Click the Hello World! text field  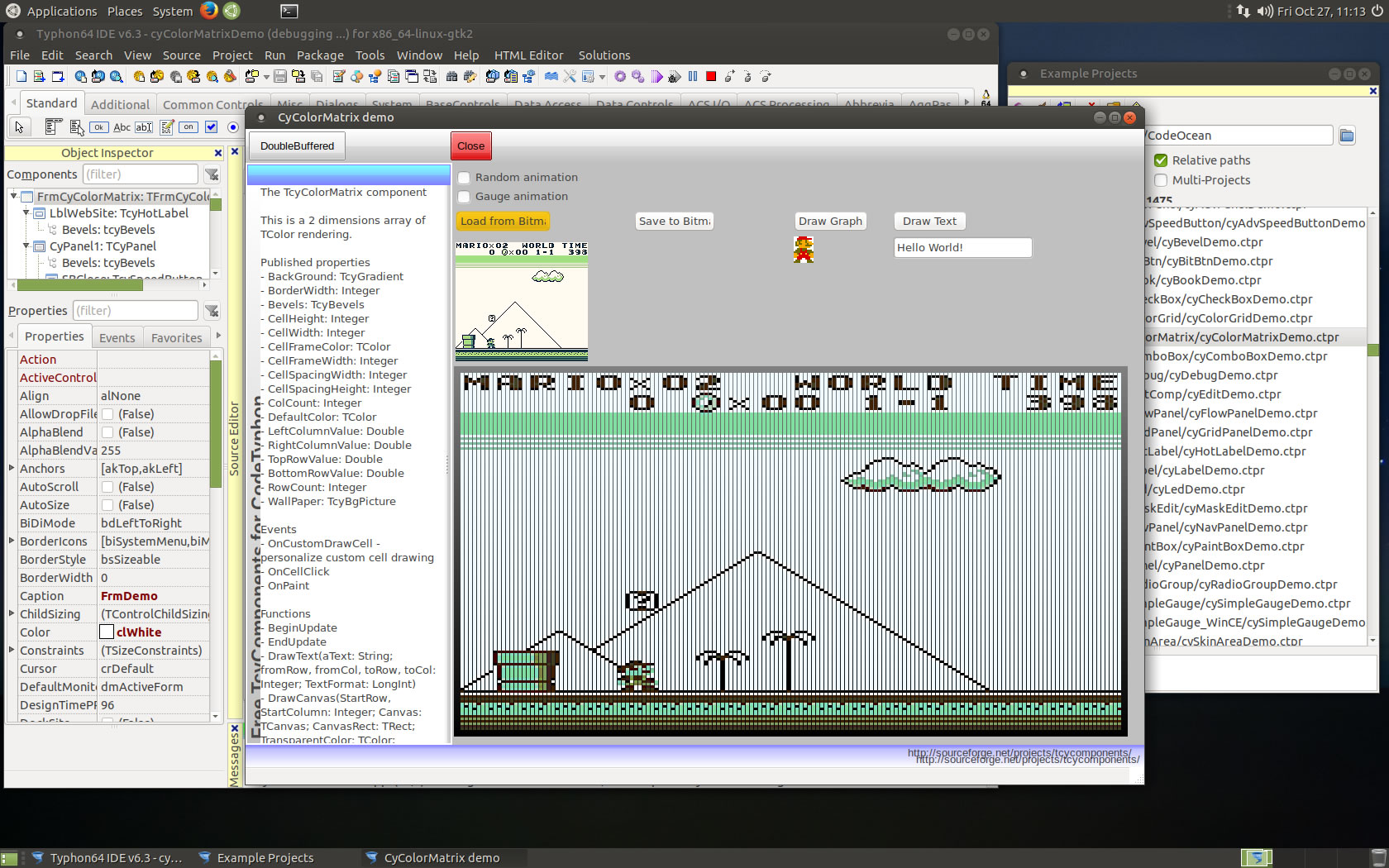962,247
